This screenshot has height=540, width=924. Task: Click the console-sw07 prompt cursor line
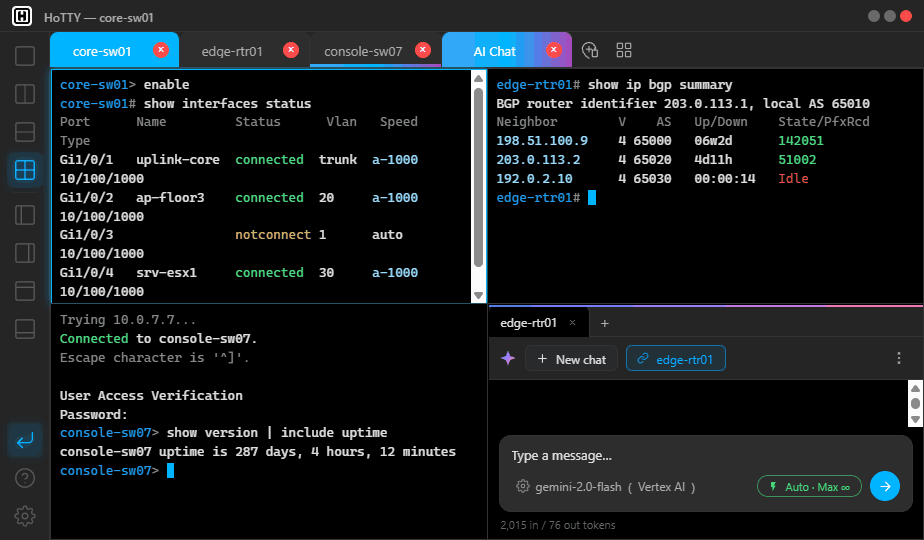pyautogui.click(x=117, y=470)
